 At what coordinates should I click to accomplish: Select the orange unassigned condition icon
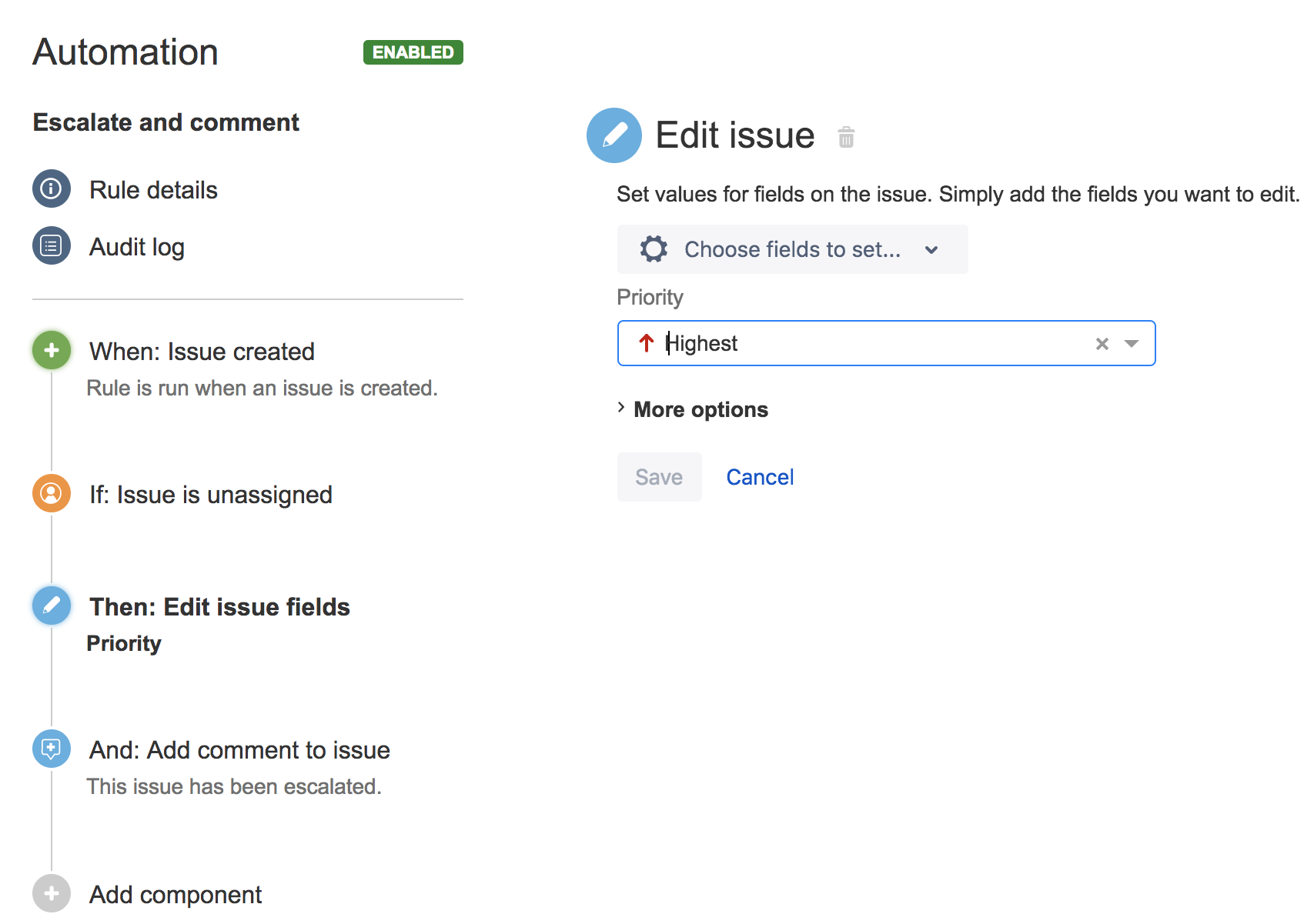pyautogui.click(x=52, y=494)
